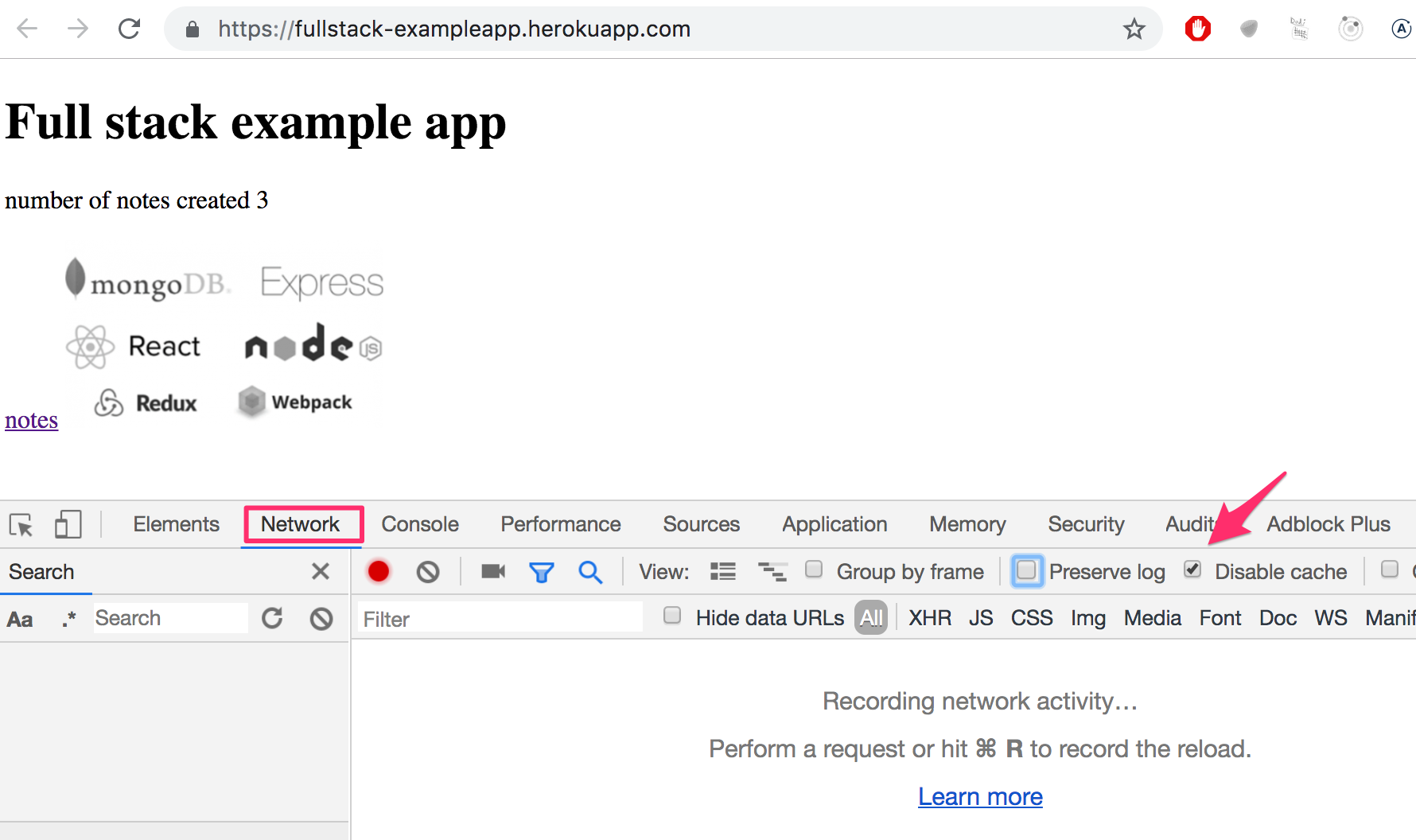Screen dimensions: 1416x840
Task: Open the Adblock Plus tab
Action: (1328, 524)
